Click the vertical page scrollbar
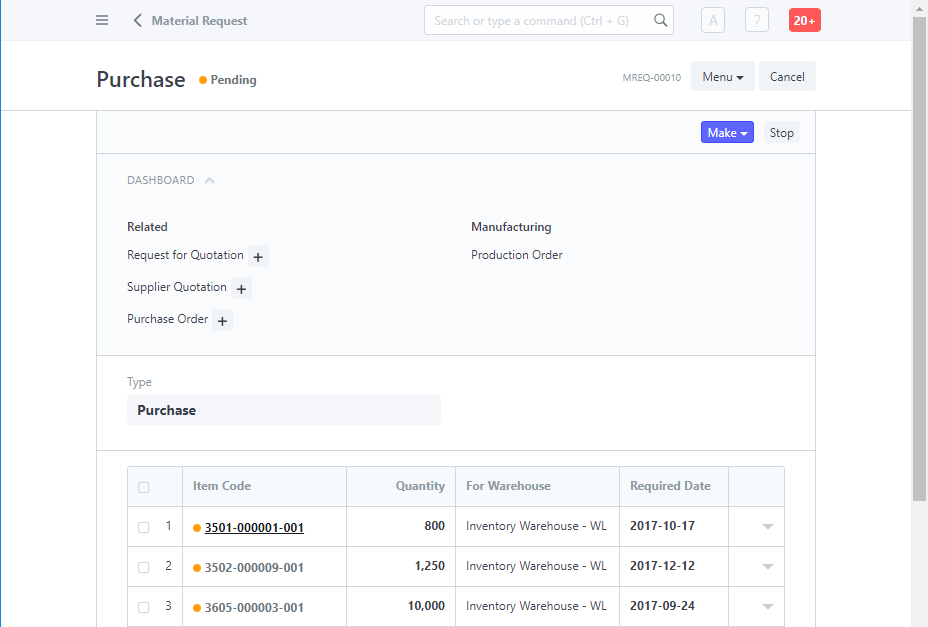This screenshot has height=627, width=928. pyautogui.click(x=919, y=261)
